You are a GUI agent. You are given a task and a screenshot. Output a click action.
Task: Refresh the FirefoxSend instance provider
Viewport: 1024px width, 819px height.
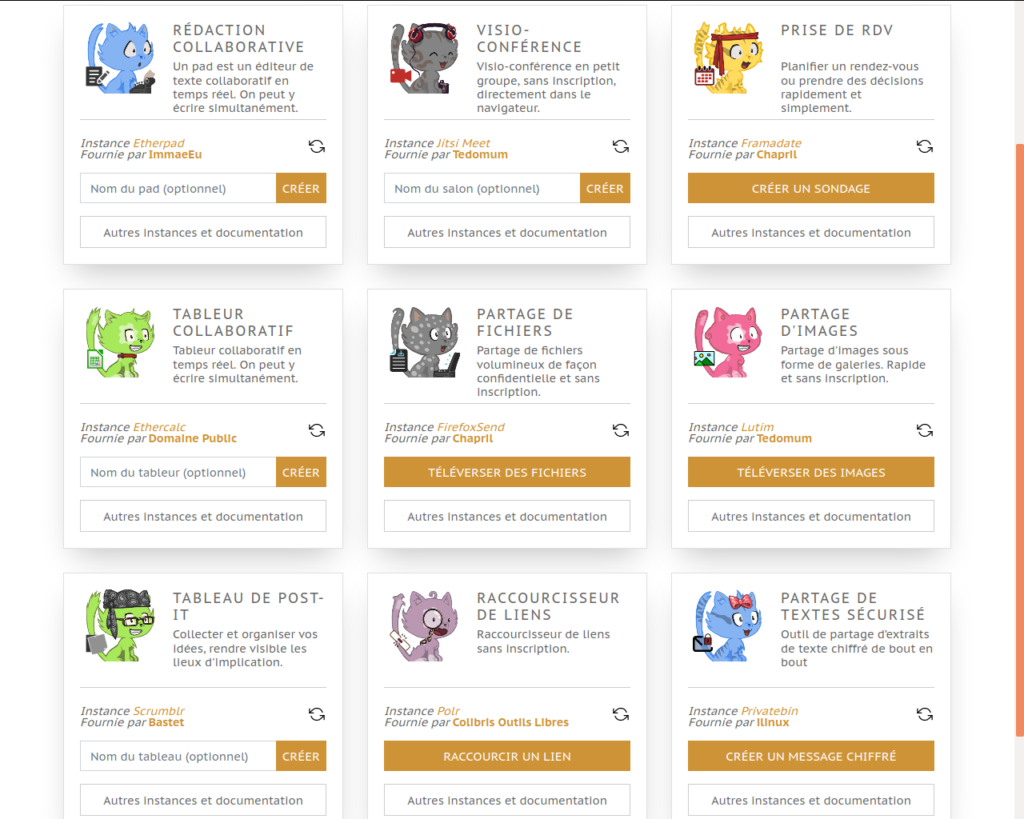(x=620, y=430)
